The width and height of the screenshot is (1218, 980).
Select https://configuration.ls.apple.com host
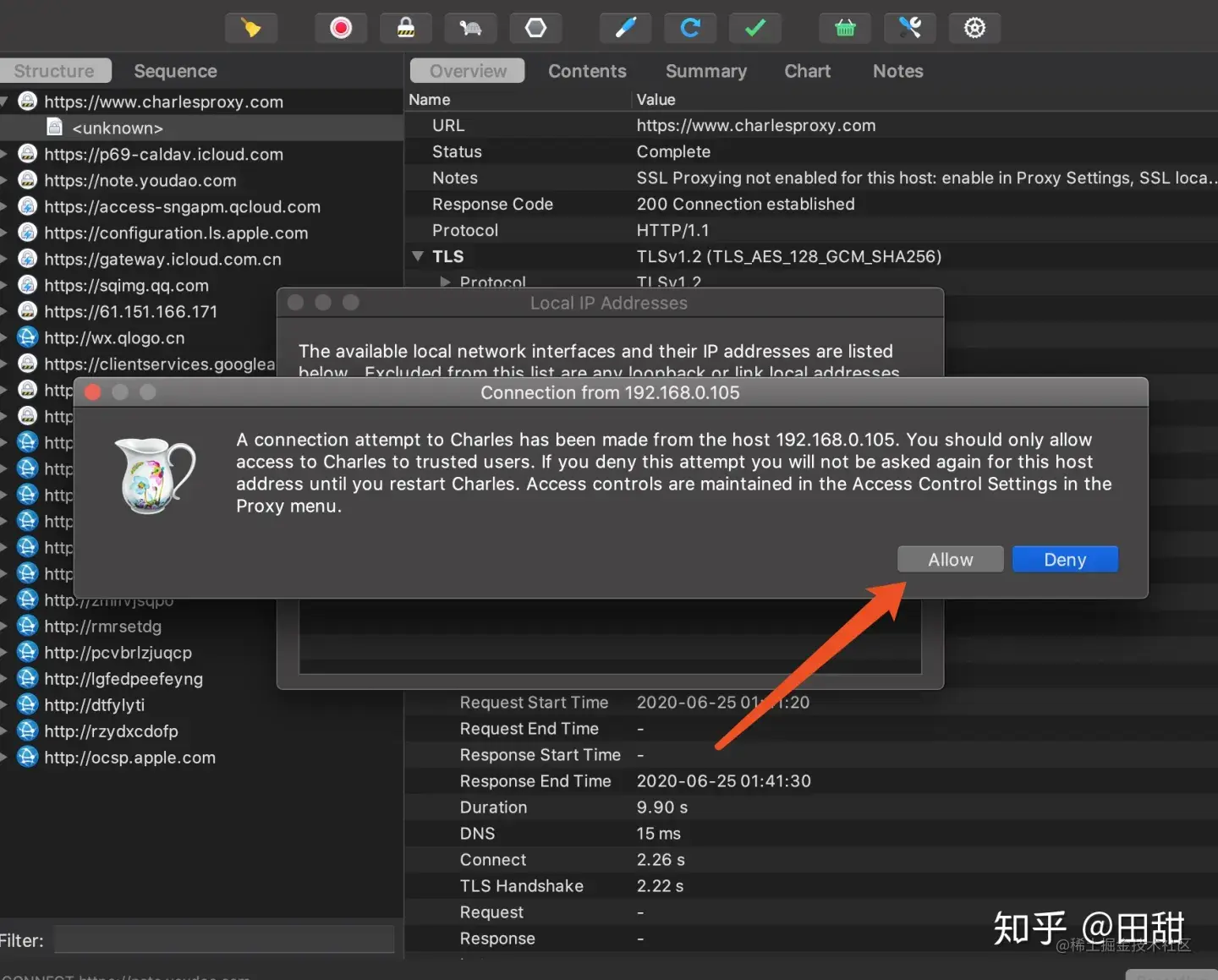[176, 233]
